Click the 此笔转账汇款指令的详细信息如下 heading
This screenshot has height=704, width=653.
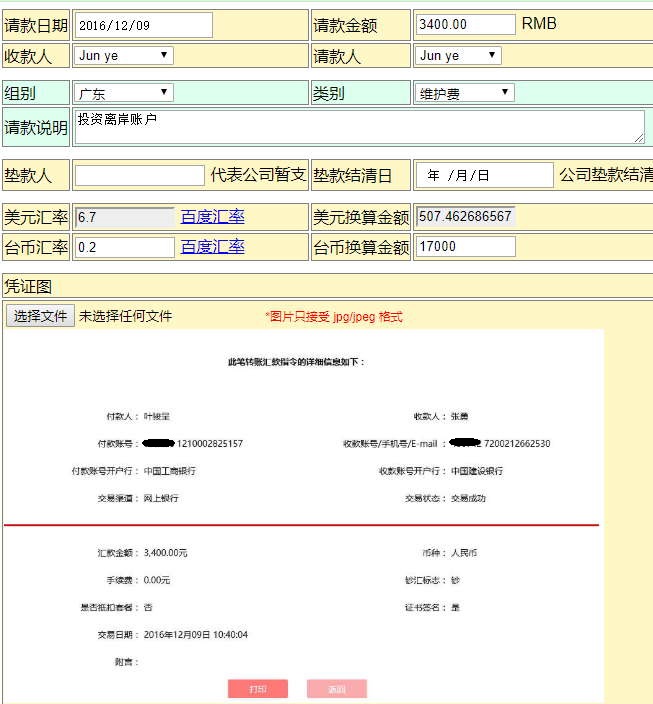pyautogui.click(x=296, y=362)
